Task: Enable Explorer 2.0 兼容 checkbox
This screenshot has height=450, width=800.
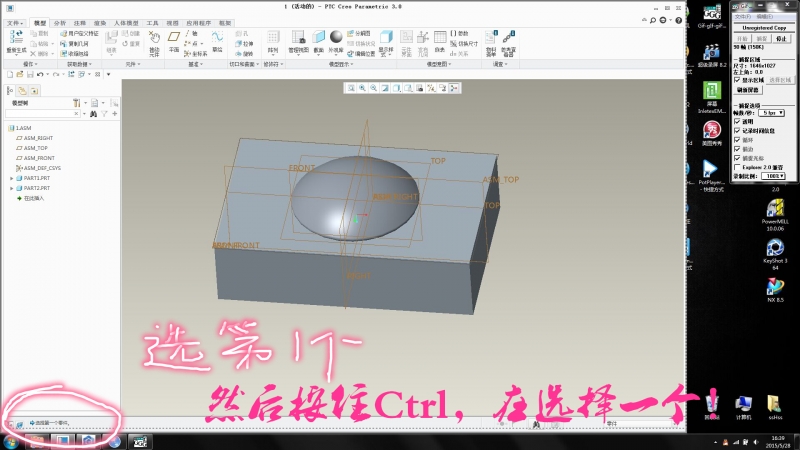Action: (737, 167)
